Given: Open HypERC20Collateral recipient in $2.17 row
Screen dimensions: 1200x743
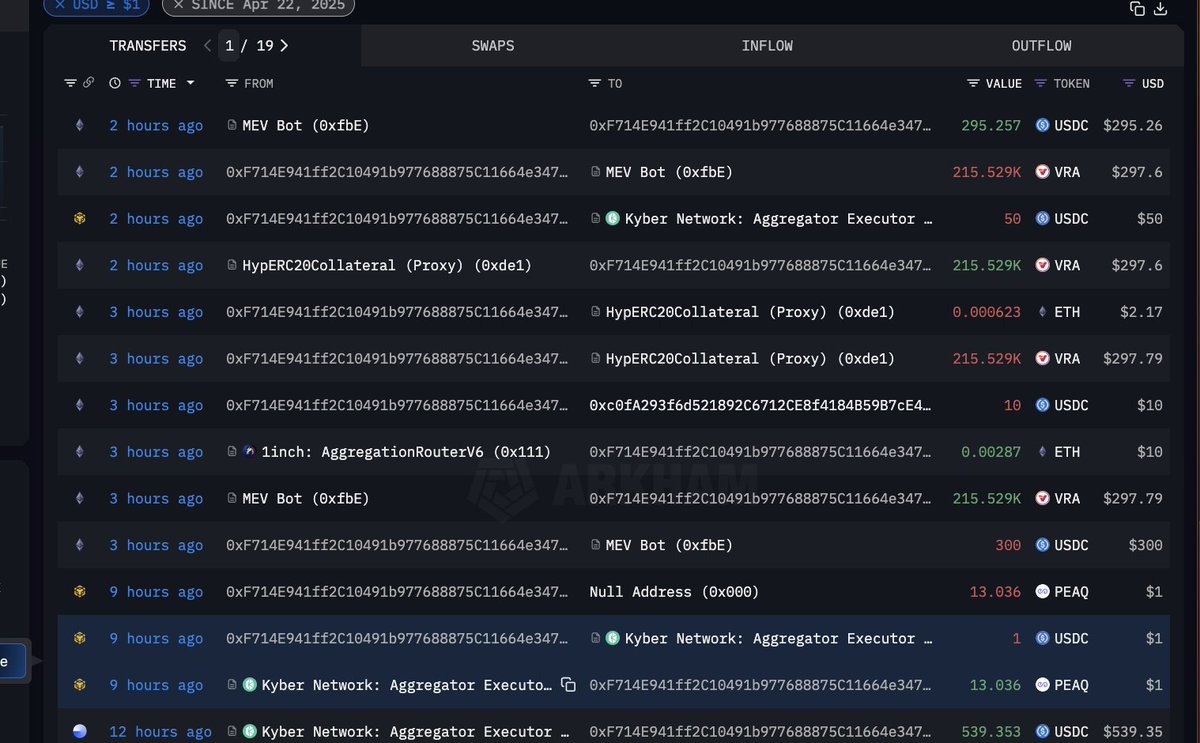Looking at the screenshot, I should 750,312.
